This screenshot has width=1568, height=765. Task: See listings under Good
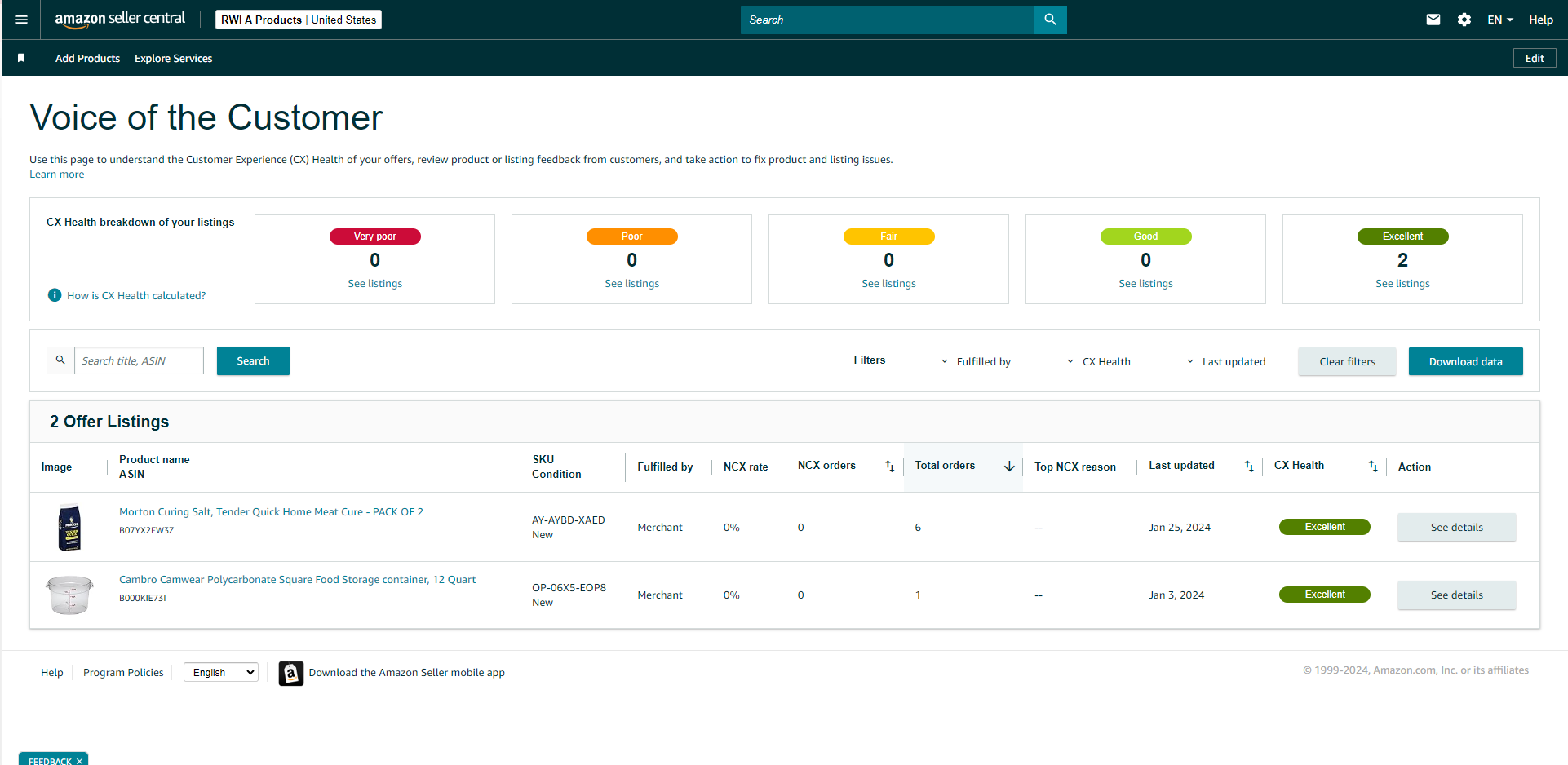1146,284
